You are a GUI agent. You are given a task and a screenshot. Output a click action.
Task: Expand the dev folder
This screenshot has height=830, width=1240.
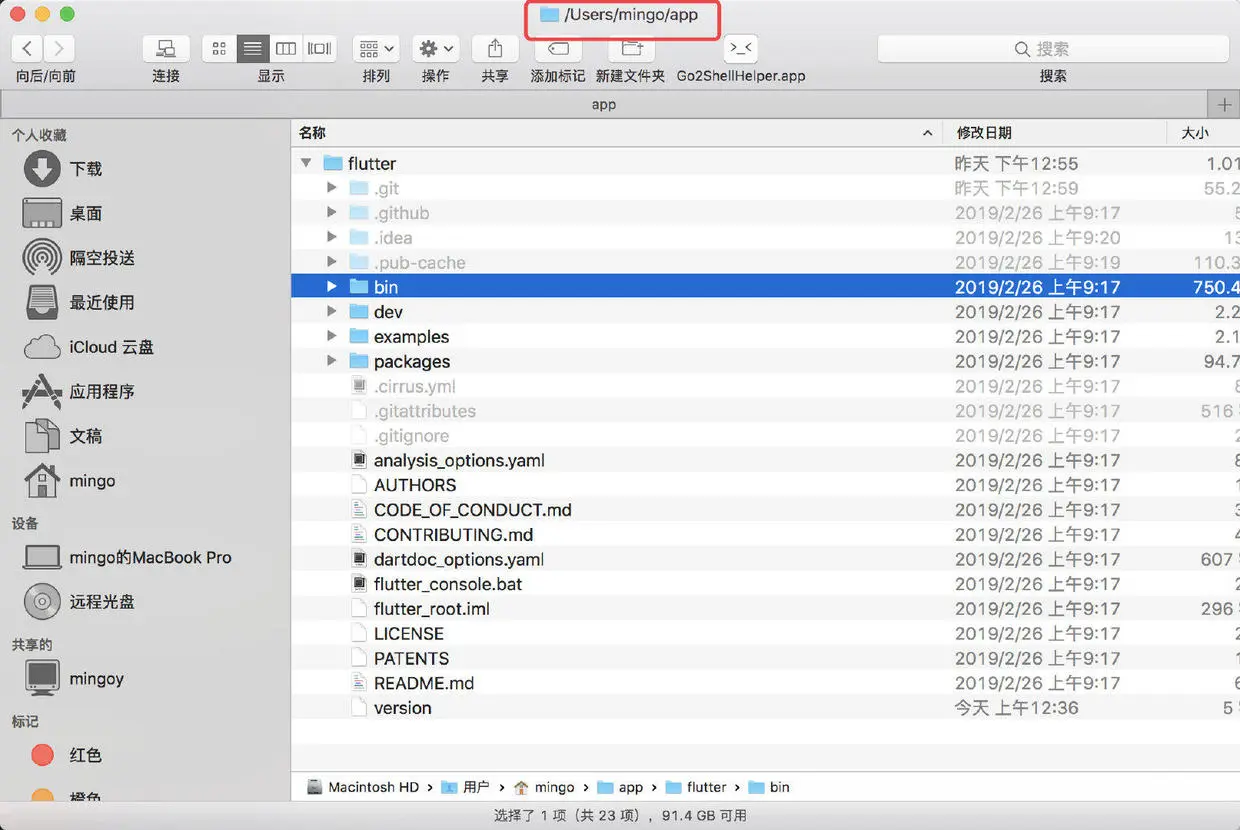(x=332, y=312)
